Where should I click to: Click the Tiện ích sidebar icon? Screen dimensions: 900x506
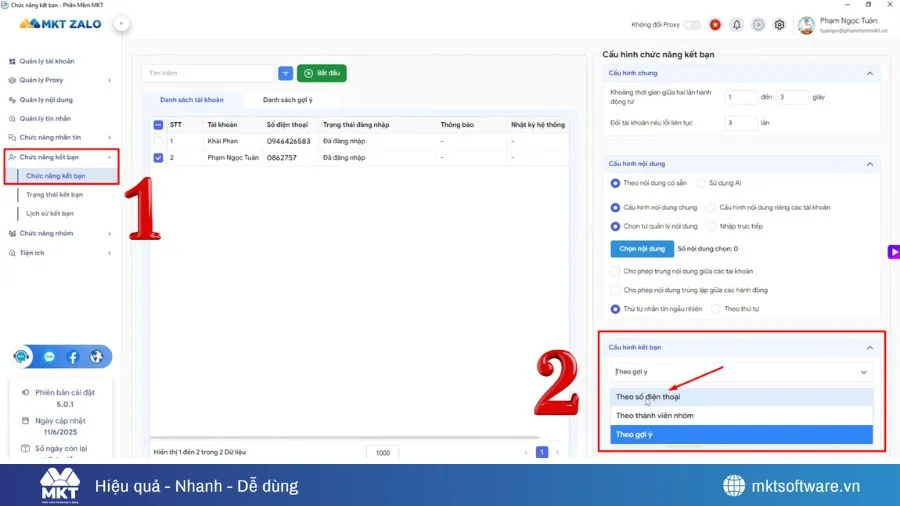(12, 253)
